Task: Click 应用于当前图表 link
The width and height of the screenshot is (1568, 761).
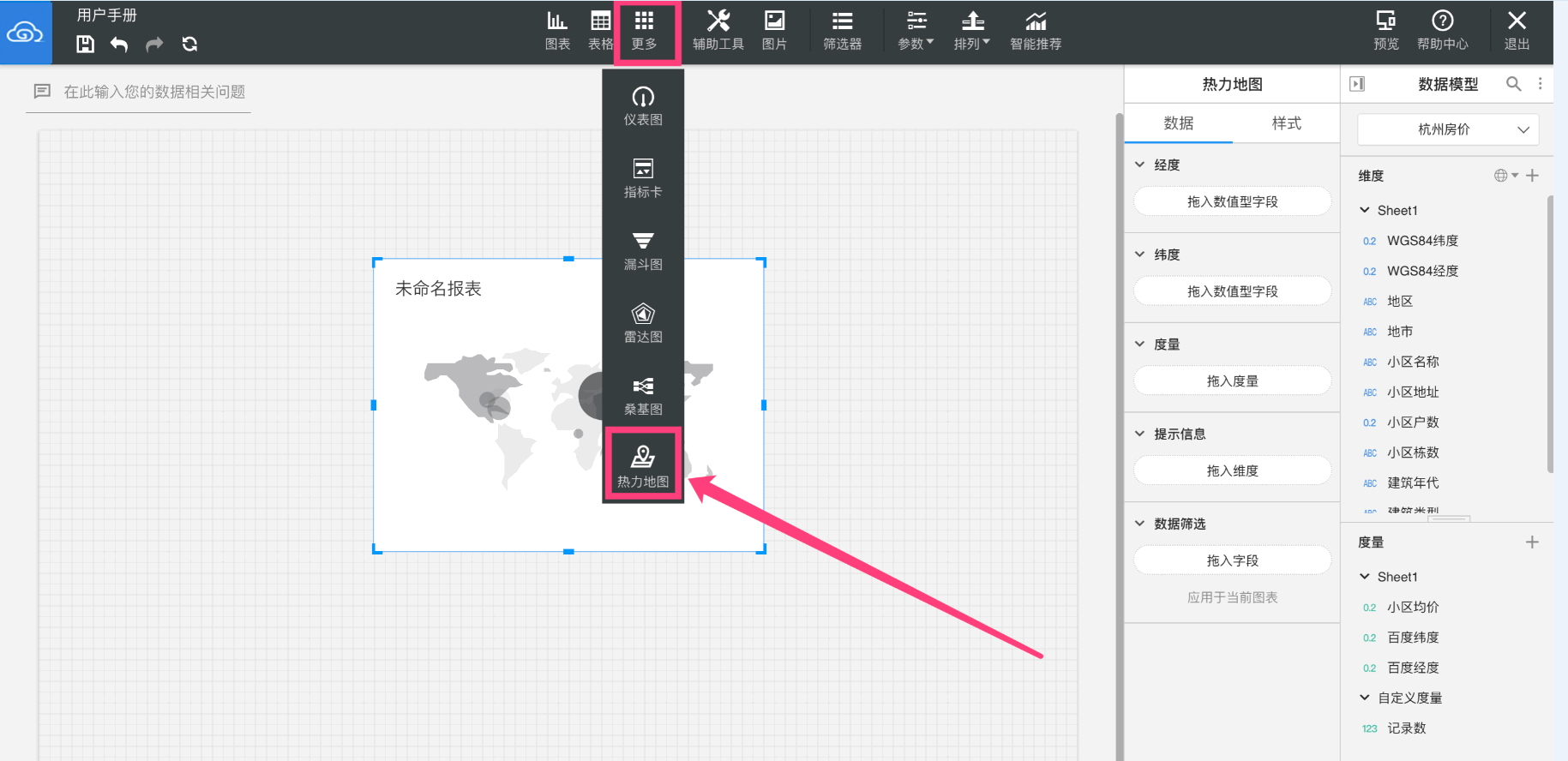Action: [x=1233, y=597]
